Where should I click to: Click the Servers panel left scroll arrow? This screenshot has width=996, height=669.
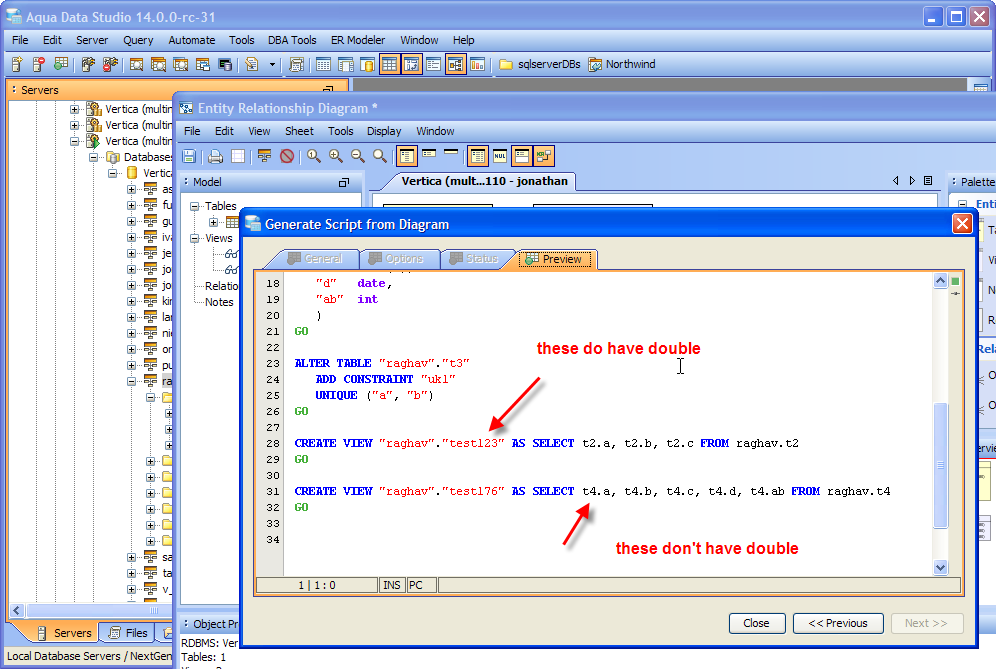pyautogui.click(x=17, y=611)
